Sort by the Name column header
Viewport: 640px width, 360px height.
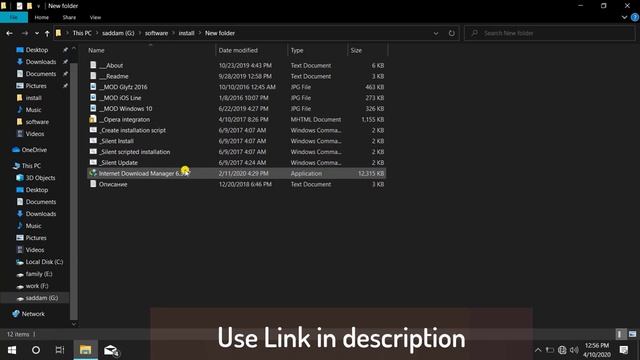point(96,50)
